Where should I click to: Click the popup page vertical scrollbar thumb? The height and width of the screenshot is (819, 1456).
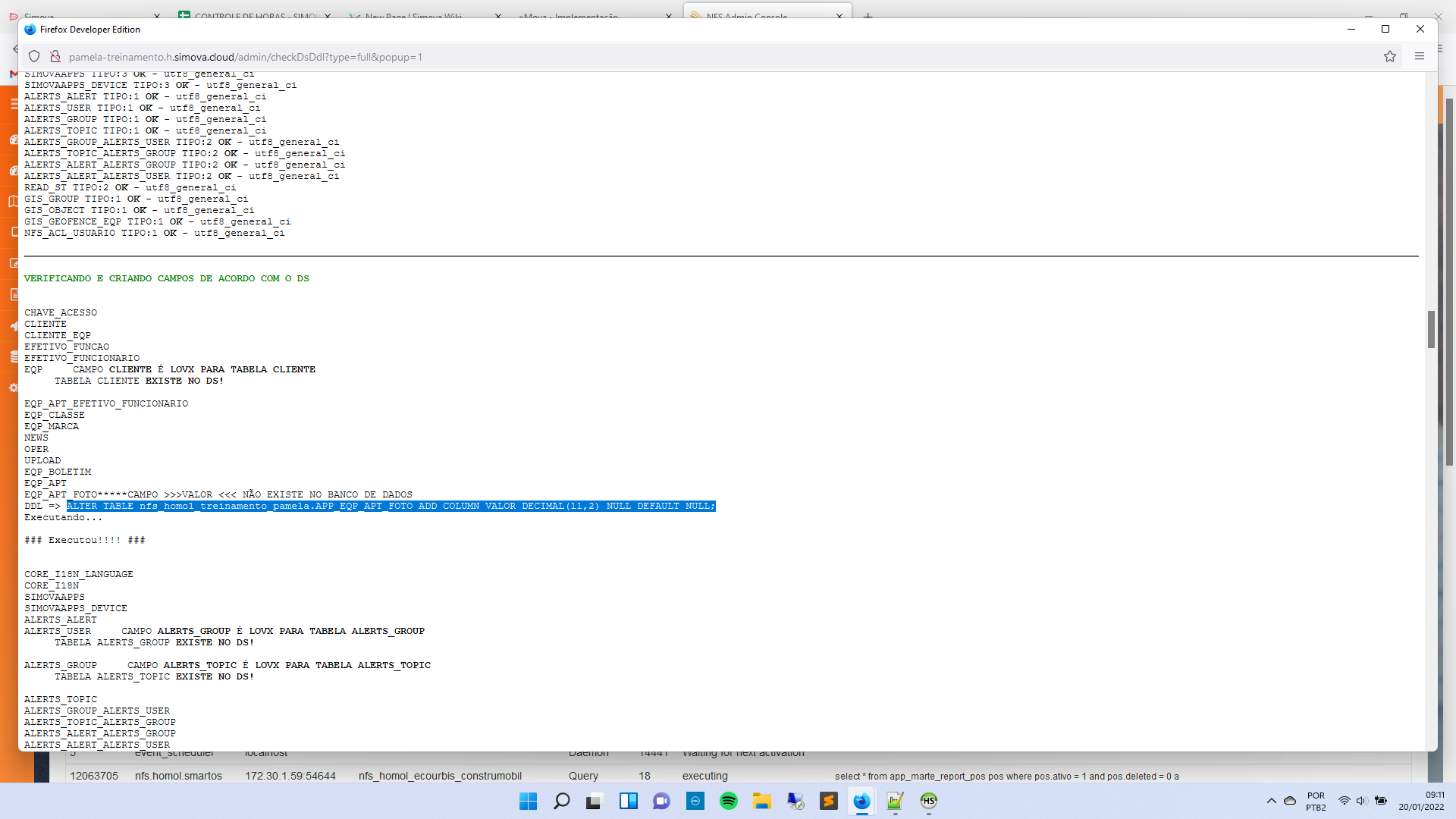click(1431, 329)
